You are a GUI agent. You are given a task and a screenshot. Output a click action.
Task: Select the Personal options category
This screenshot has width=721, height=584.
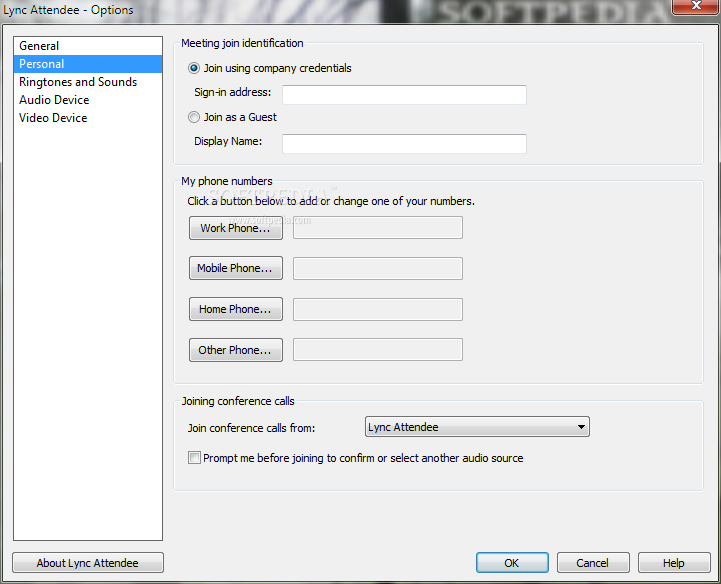(x=88, y=64)
